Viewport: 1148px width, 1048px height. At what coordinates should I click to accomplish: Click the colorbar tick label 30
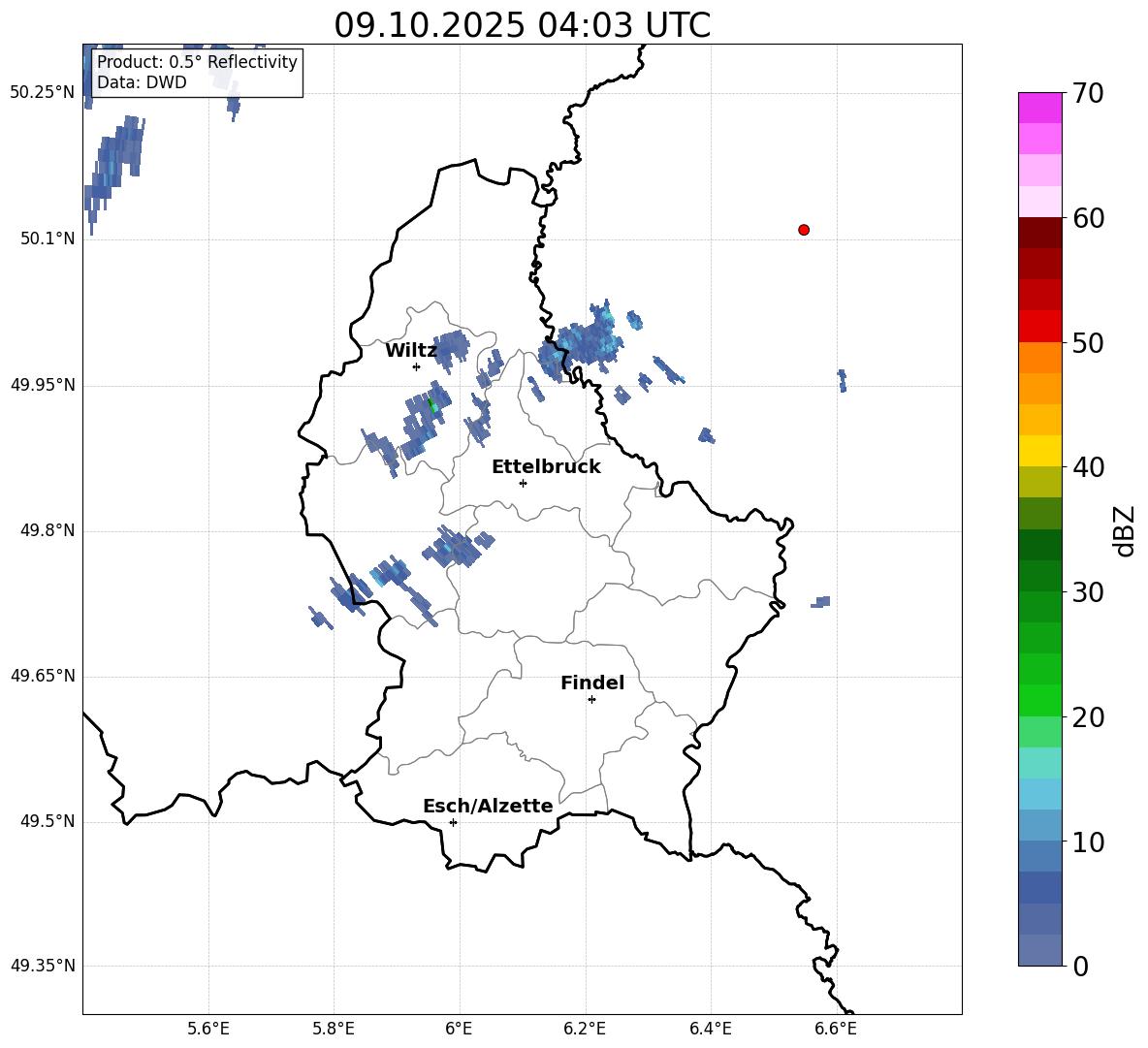(1088, 592)
